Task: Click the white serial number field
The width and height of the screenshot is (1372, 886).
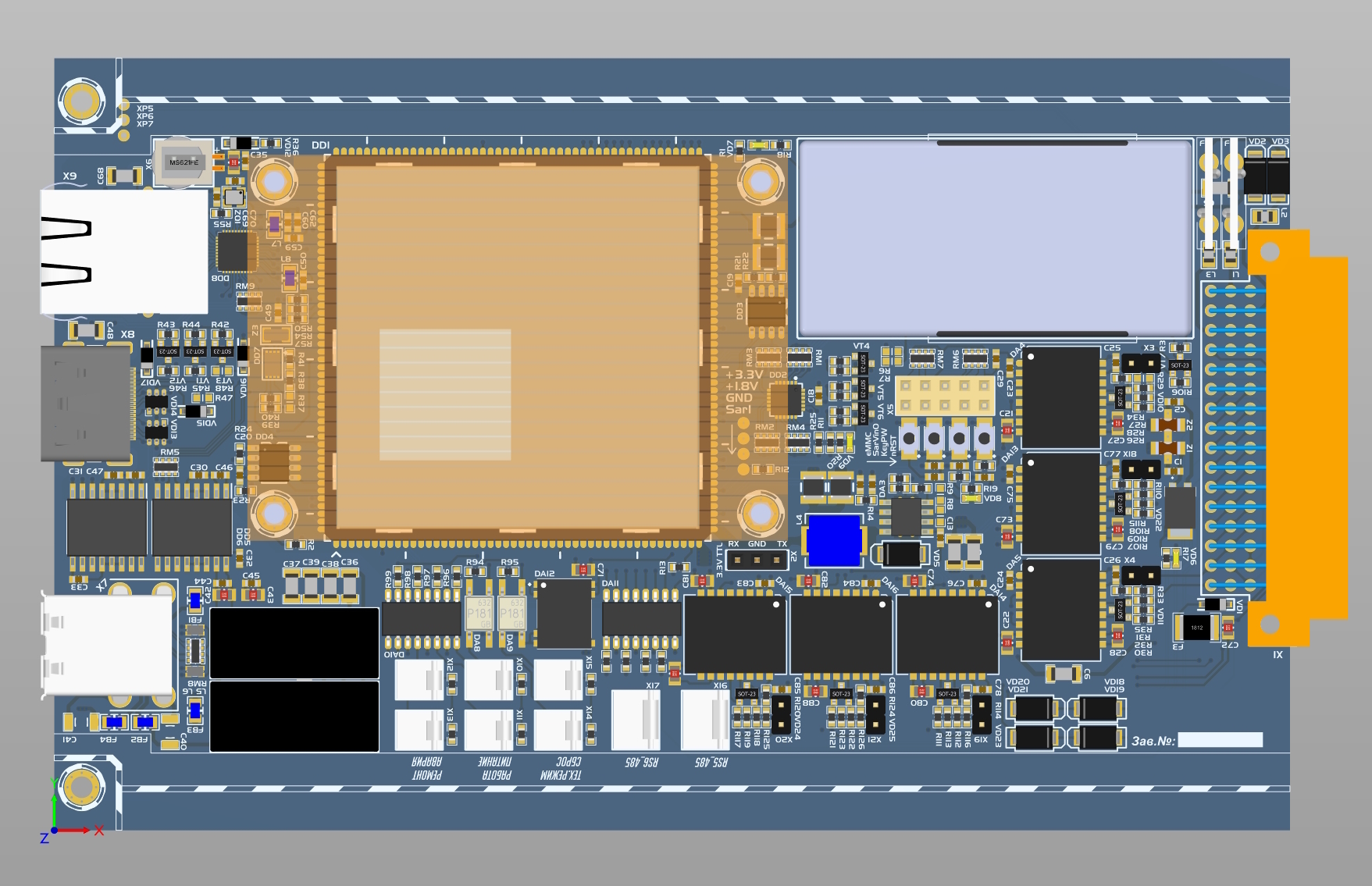Action: click(1220, 740)
